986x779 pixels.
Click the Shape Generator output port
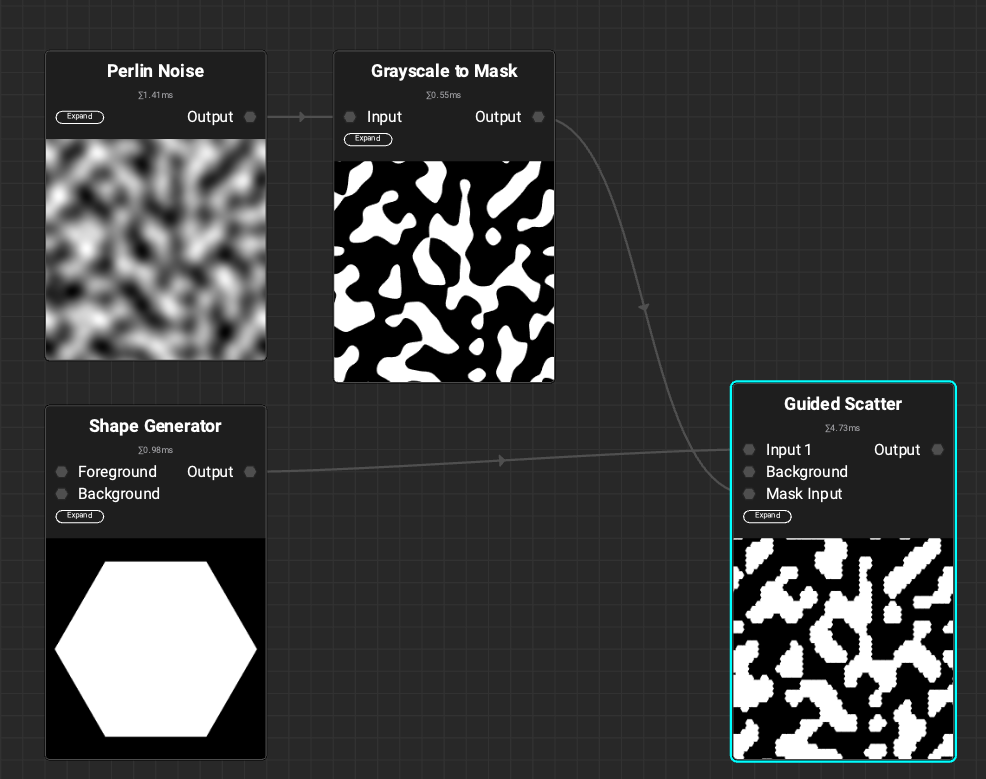[250, 472]
